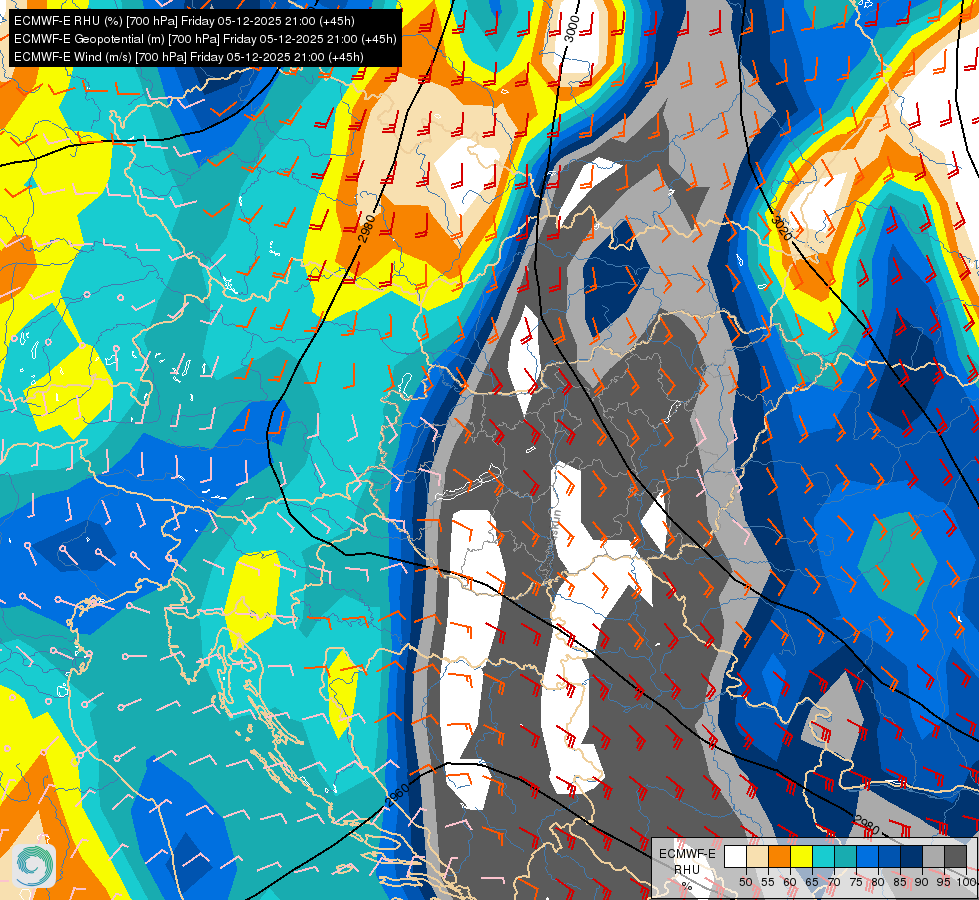This screenshot has height=900, width=979.
Task: Select the white below-50% legend swatch
Action: point(735,856)
